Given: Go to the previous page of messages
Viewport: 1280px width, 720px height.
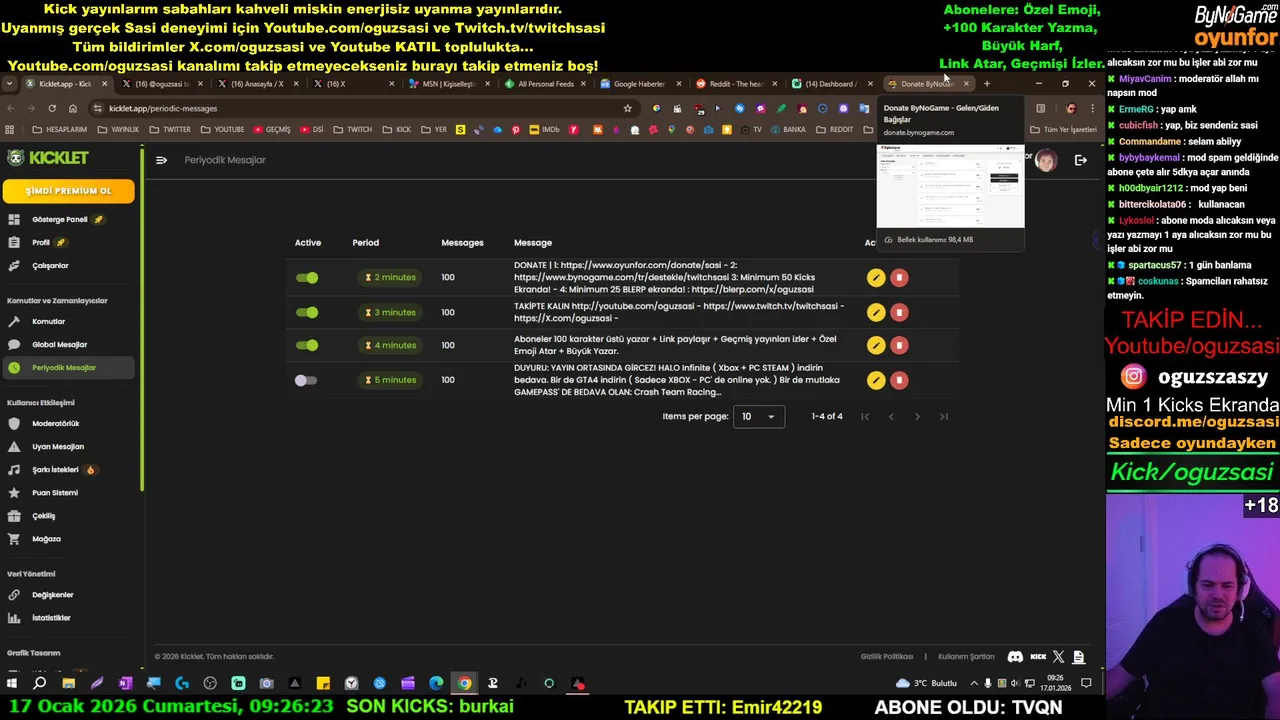Looking at the screenshot, I should pos(891,417).
